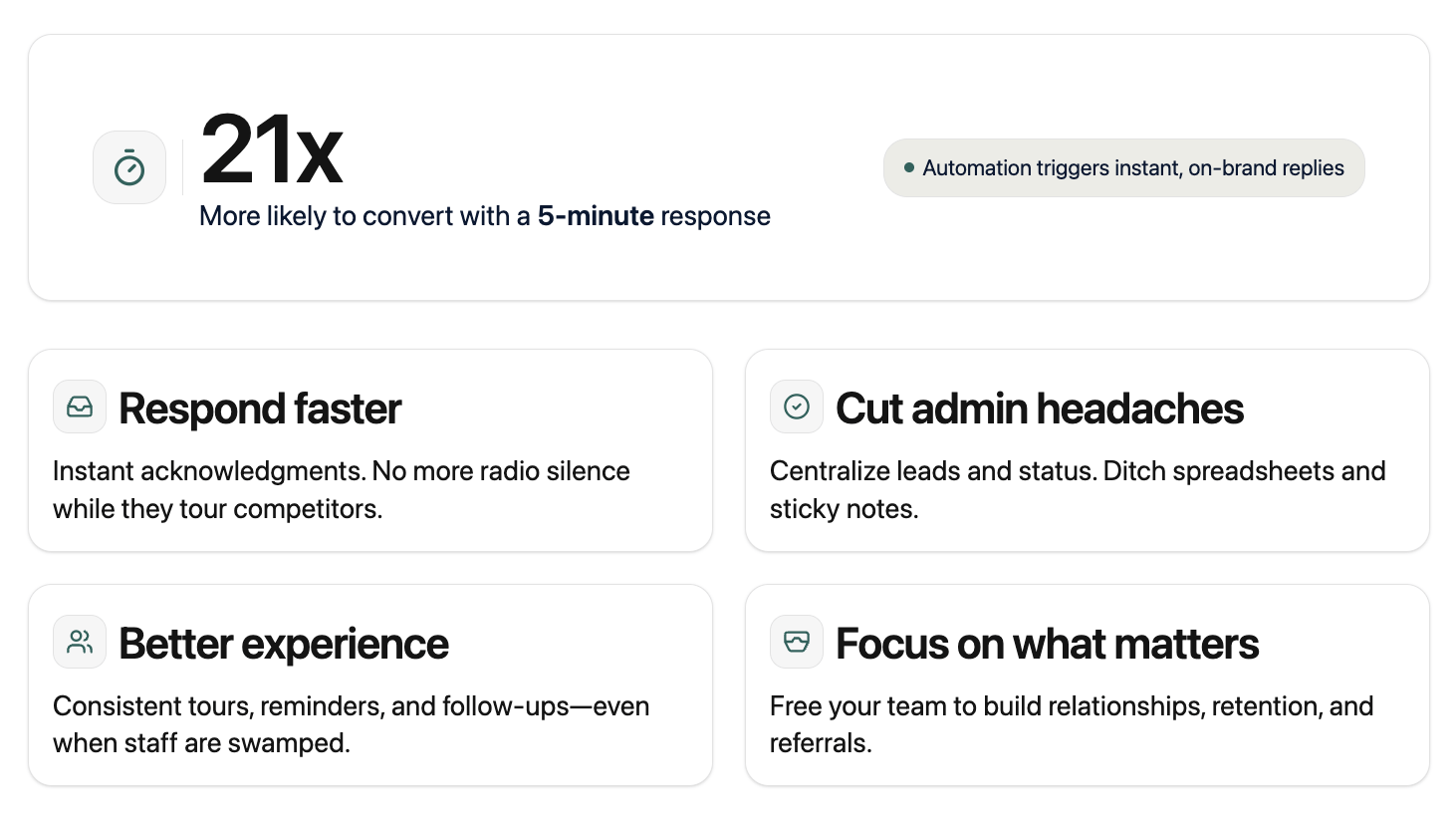Click the "No more radio silence" phrase
Viewport: 1456px width, 817px height.
coord(501,471)
